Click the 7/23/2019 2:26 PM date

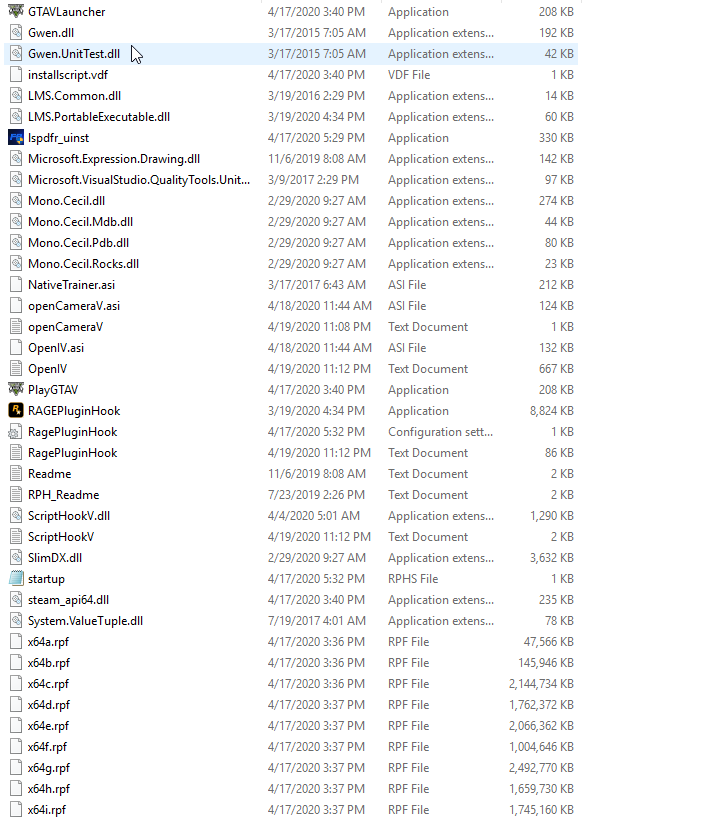click(316, 495)
